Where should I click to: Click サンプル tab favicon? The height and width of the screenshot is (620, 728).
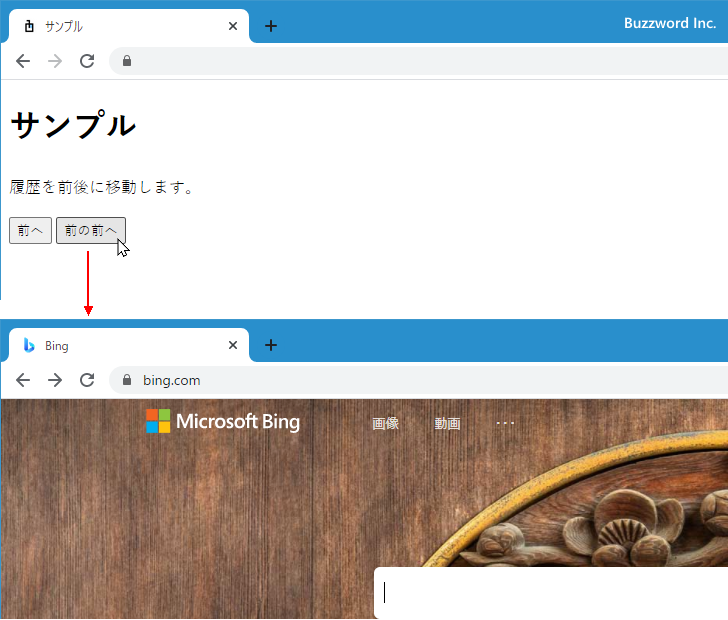coord(29,26)
